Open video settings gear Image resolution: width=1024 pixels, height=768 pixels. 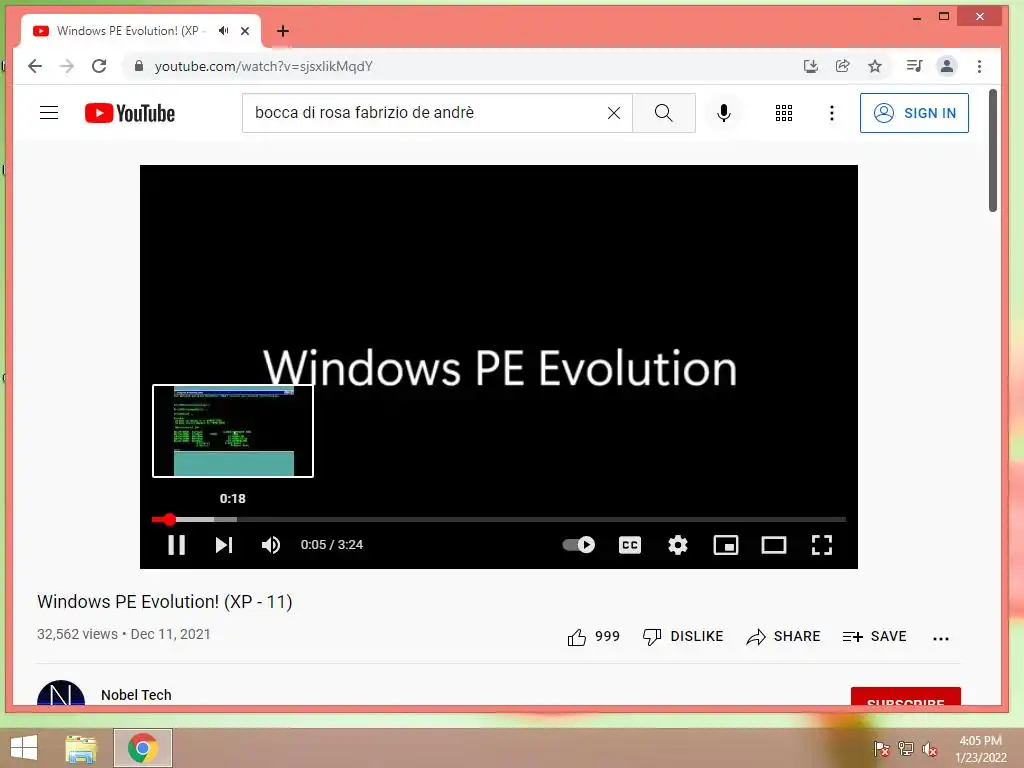[x=678, y=545]
